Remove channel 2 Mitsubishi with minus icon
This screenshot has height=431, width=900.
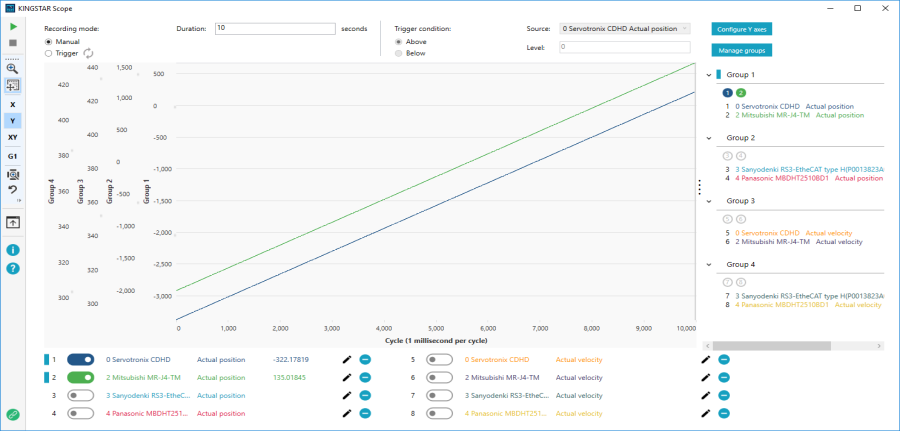click(365, 378)
